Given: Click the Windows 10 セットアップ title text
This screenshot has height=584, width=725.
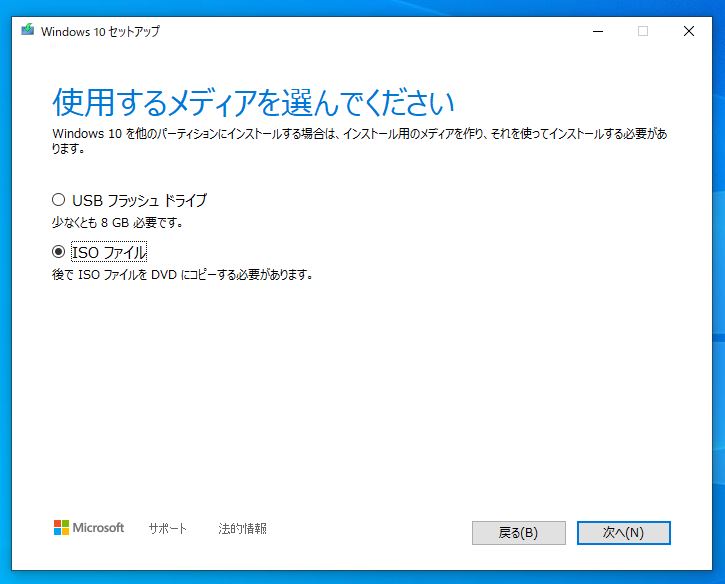Looking at the screenshot, I should [x=100, y=31].
